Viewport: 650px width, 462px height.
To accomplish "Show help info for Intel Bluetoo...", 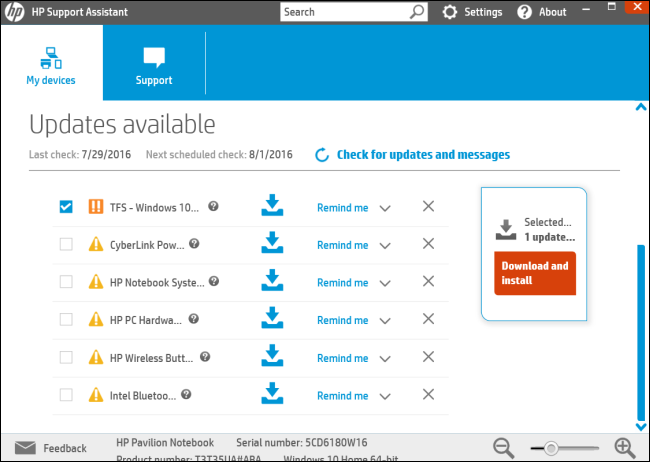I will (x=186, y=394).
